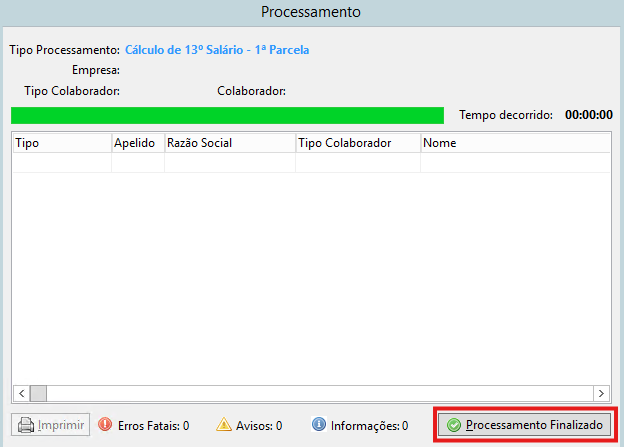
Task: Click the Processamento Finalizado button
Action: point(525,425)
